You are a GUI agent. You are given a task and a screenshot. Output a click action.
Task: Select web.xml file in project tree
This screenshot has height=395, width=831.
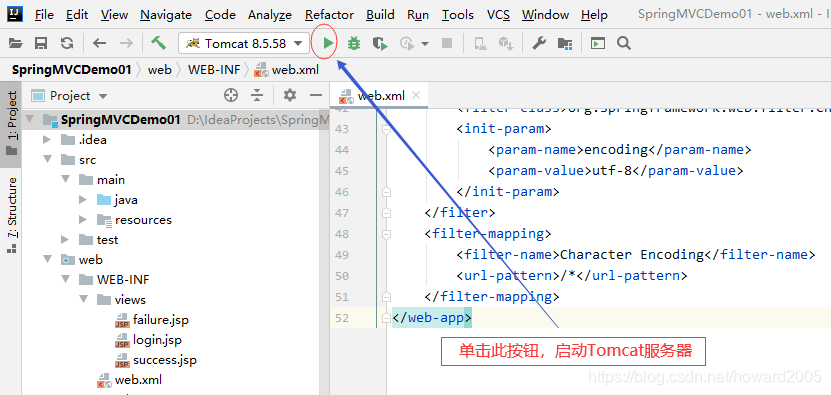[x=138, y=380]
